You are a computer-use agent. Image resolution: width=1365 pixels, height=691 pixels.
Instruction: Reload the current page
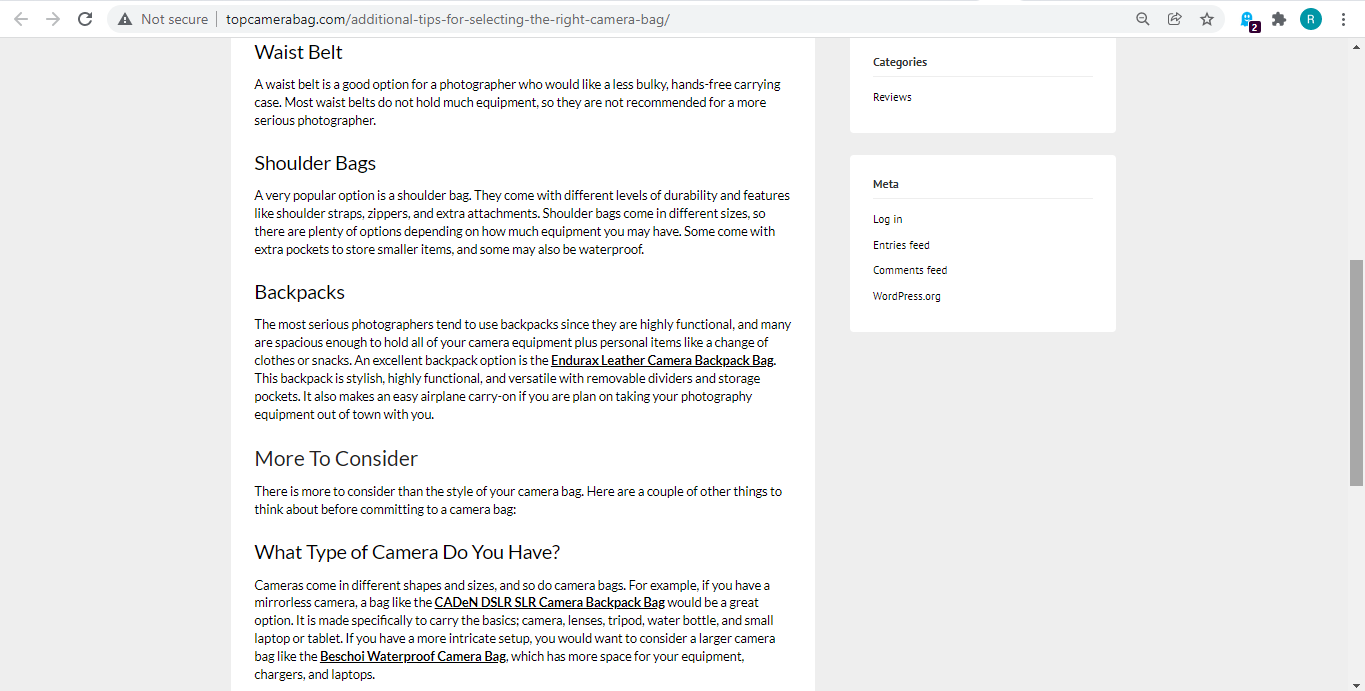[x=85, y=19]
